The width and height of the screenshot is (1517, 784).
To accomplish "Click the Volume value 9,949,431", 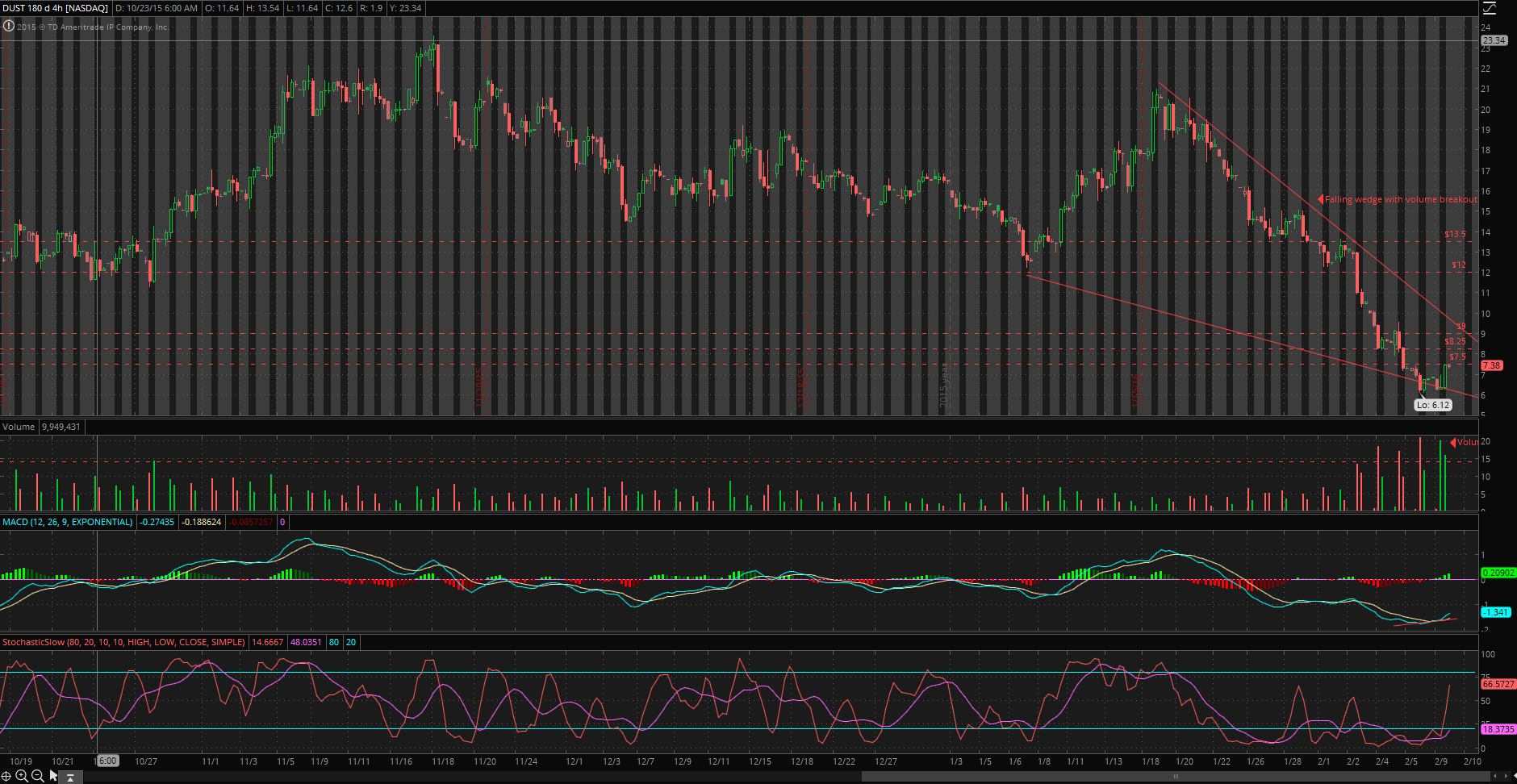I will click(61, 427).
